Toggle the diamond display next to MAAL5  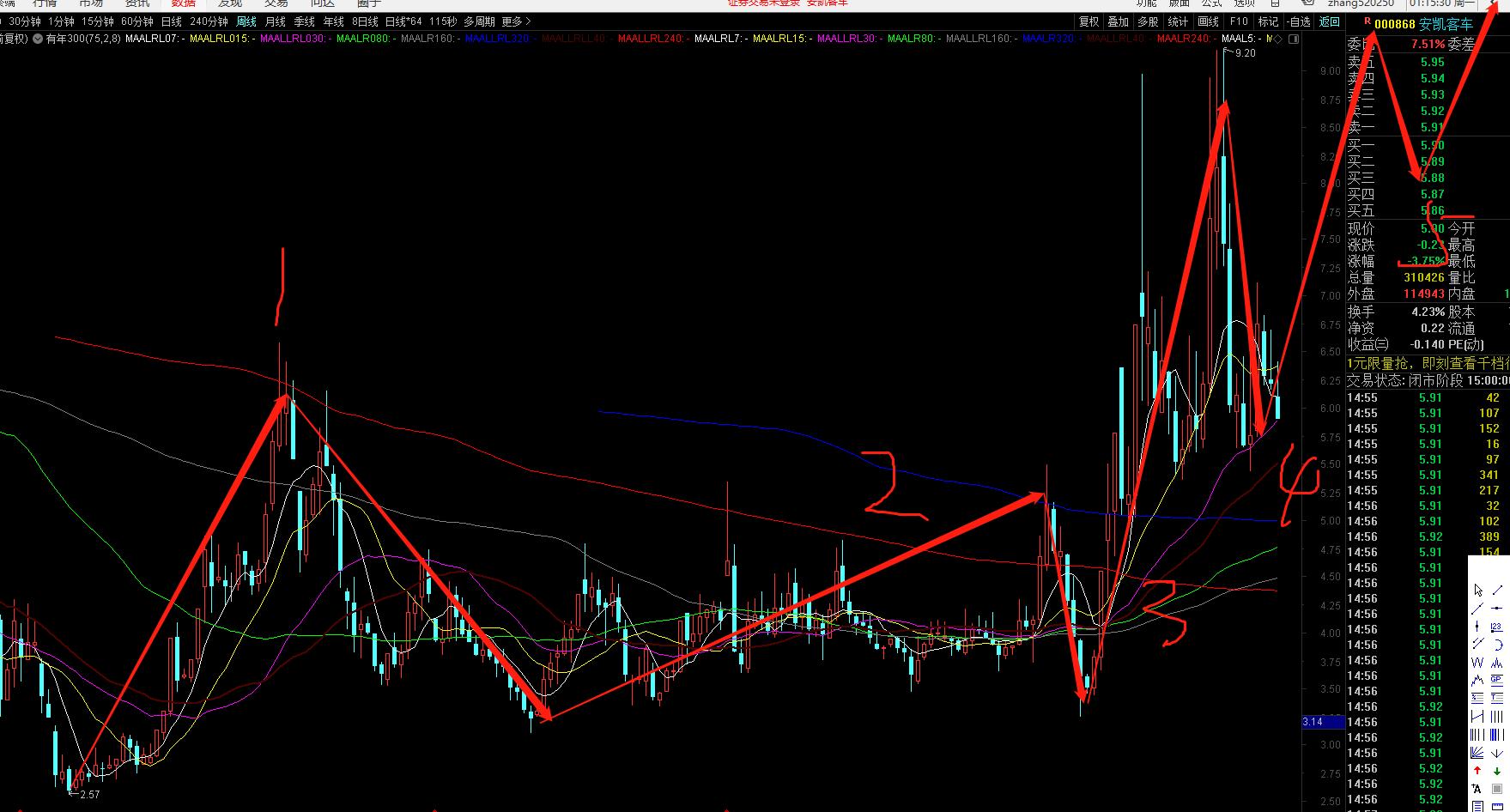tap(1277, 39)
